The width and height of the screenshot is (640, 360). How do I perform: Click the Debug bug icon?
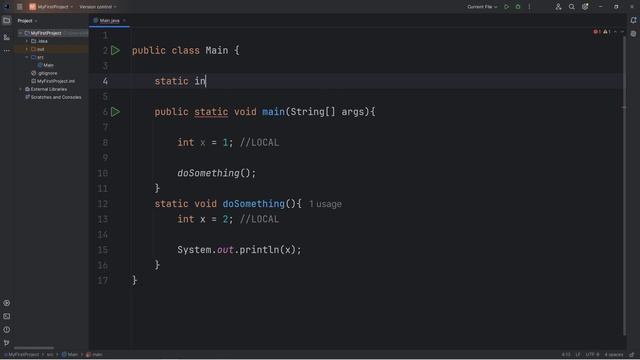tap(518, 7)
